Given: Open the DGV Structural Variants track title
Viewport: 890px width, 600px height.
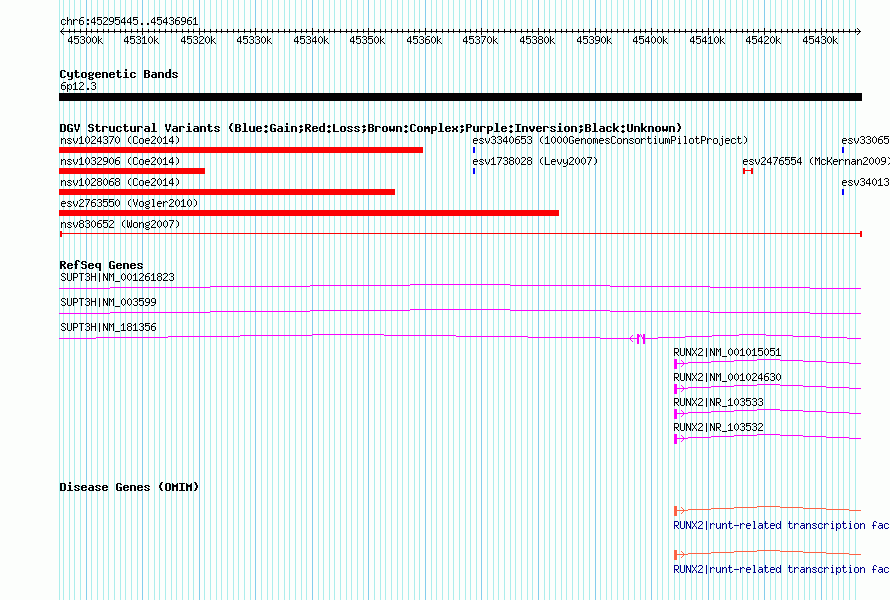Looking at the screenshot, I should point(370,128).
